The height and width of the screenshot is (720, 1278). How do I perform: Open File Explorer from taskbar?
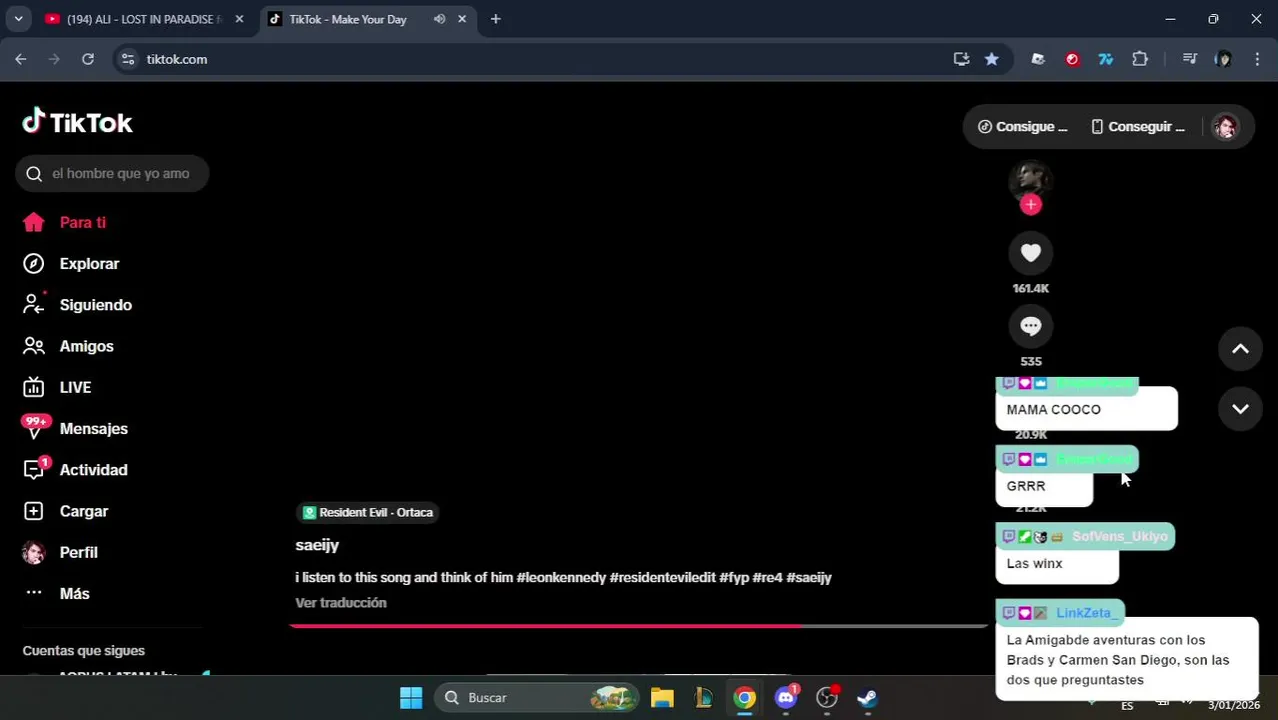pyautogui.click(x=662, y=698)
